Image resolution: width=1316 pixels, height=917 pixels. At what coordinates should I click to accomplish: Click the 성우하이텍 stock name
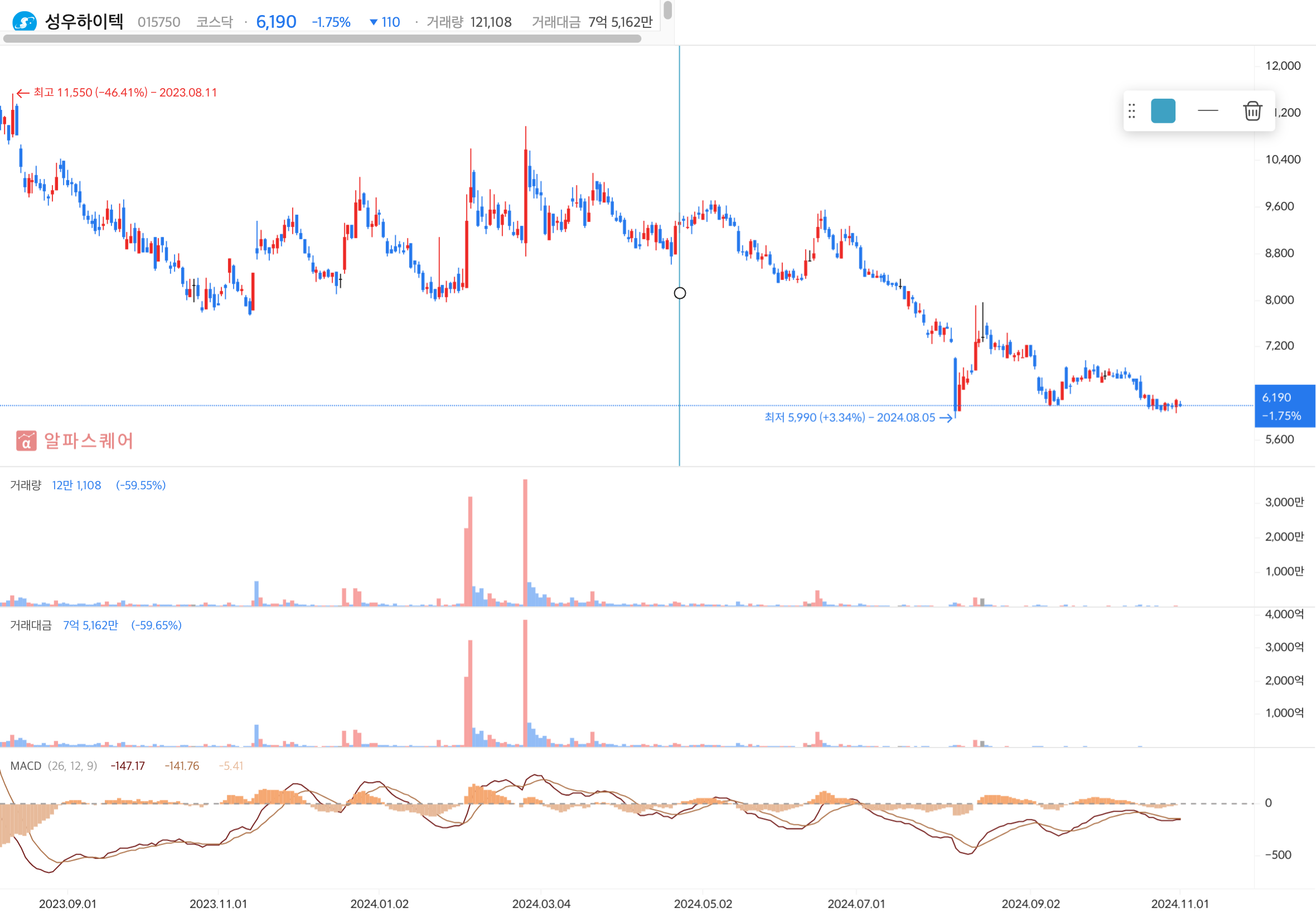pos(84,21)
